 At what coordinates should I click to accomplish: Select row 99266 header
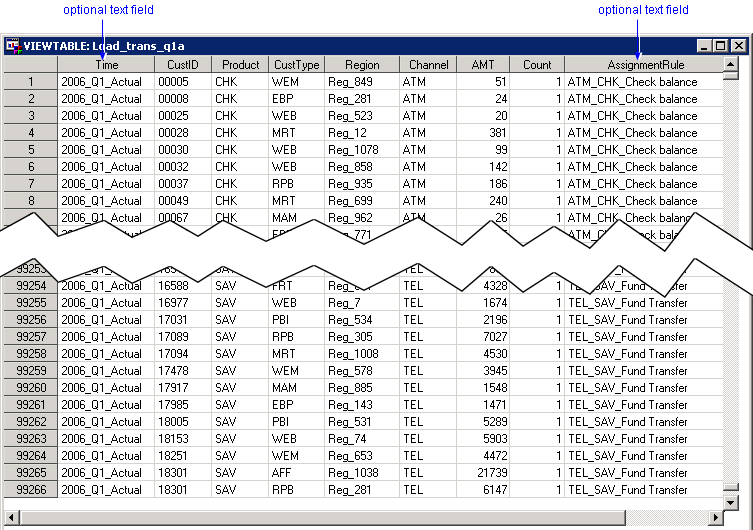pyautogui.click(x=30, y=490)
